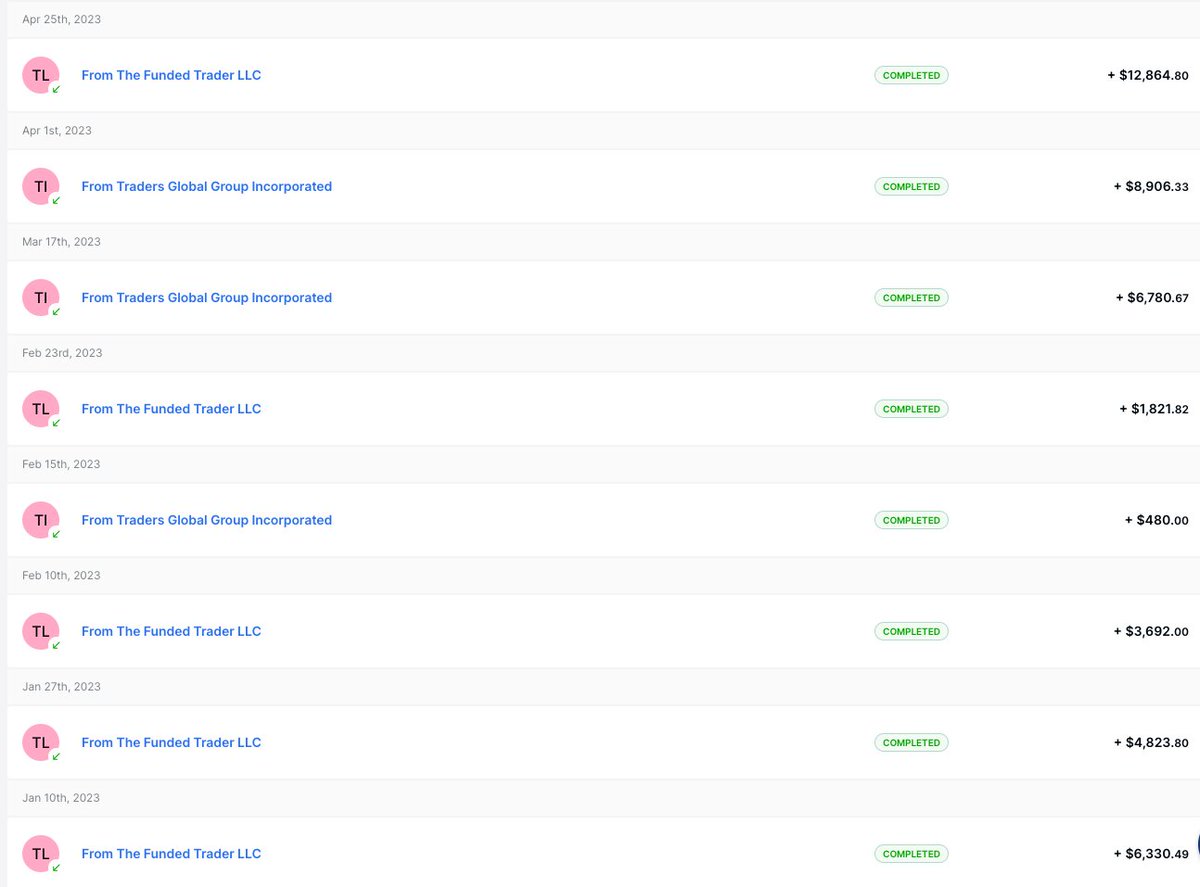Select the amount + $4,823.80
This screenshot has height=887, width=1200.
[x=1151, y=742]
